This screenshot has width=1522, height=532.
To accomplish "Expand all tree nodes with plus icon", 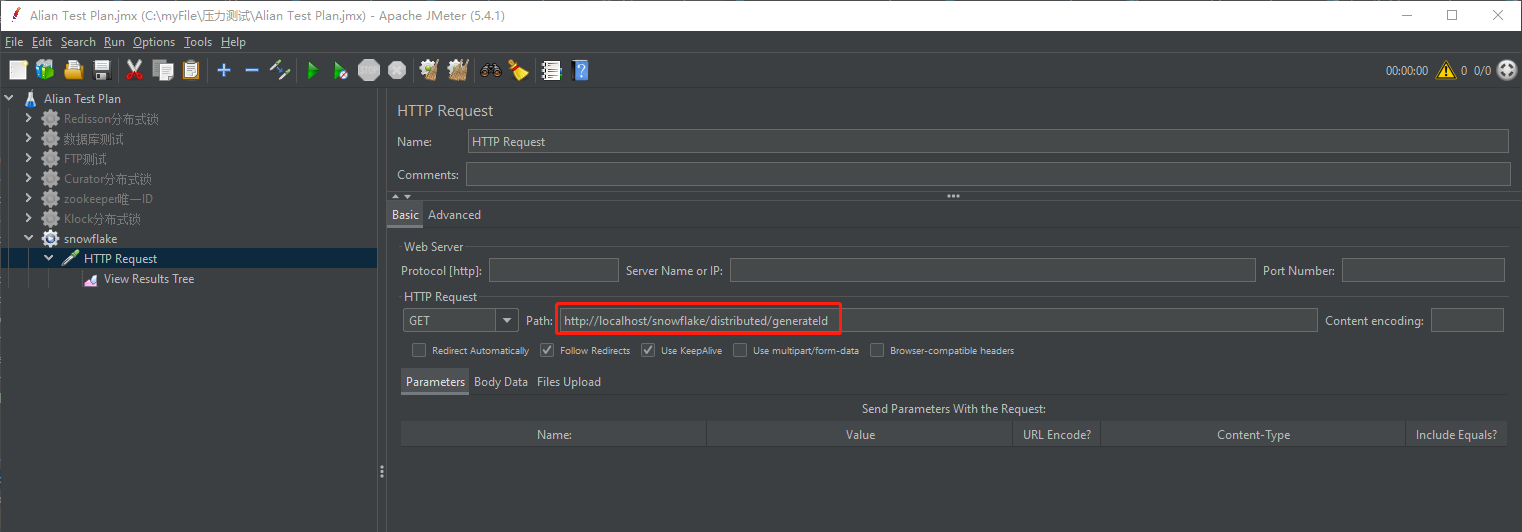I will (x=224, y=70).
